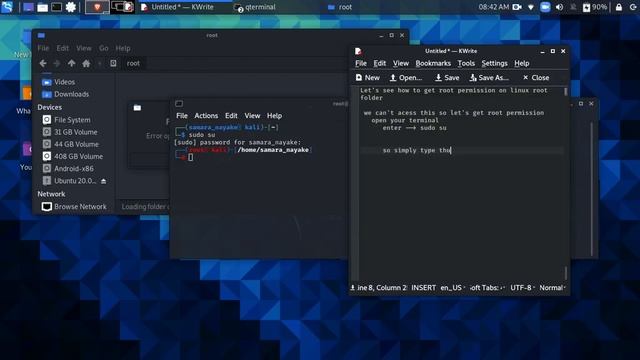Open the network Wi-Fi tray icon
The height and width of the screenshot is (360, 640).
[531, 7]
